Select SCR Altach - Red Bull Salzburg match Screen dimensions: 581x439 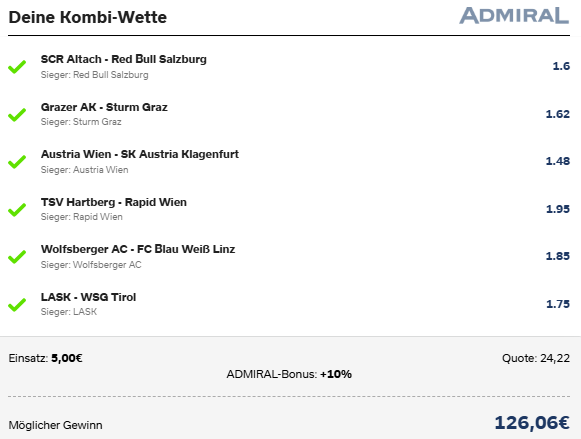coord(124,59)
